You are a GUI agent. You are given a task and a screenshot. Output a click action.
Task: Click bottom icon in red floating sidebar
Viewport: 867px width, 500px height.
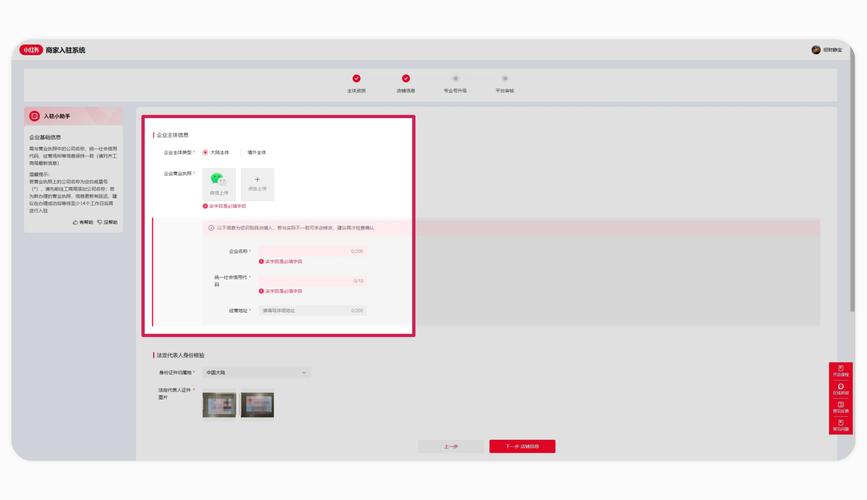click(840, 425)
